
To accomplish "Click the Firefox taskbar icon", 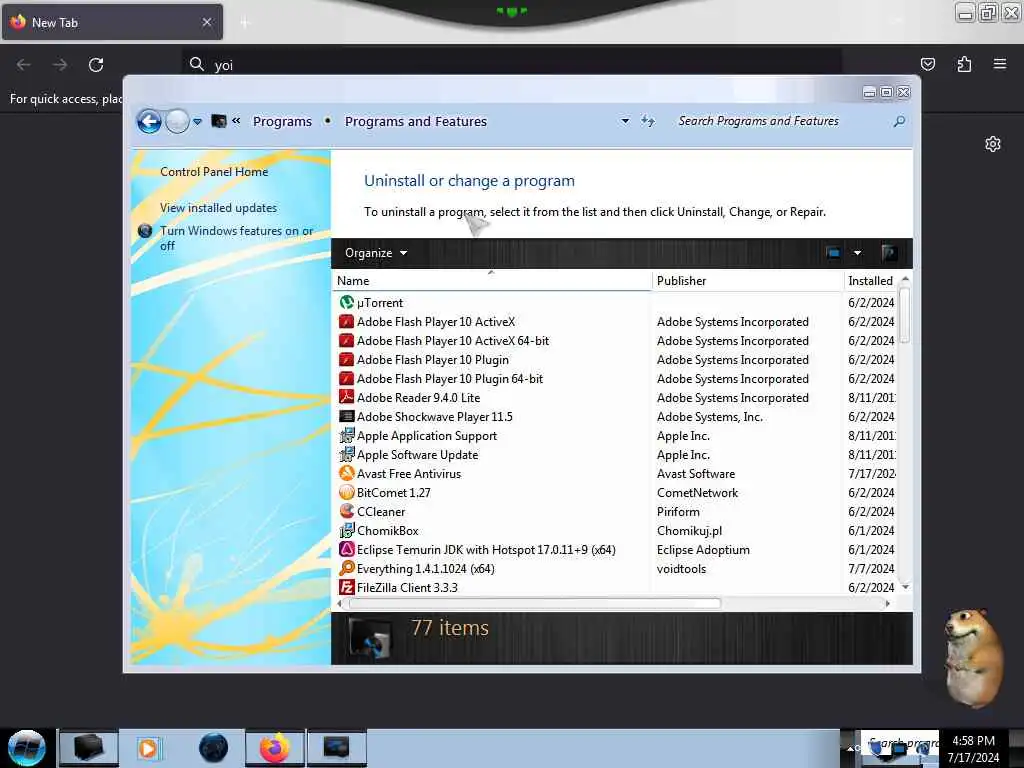I will pyautogui.click(x=275, y=748).
